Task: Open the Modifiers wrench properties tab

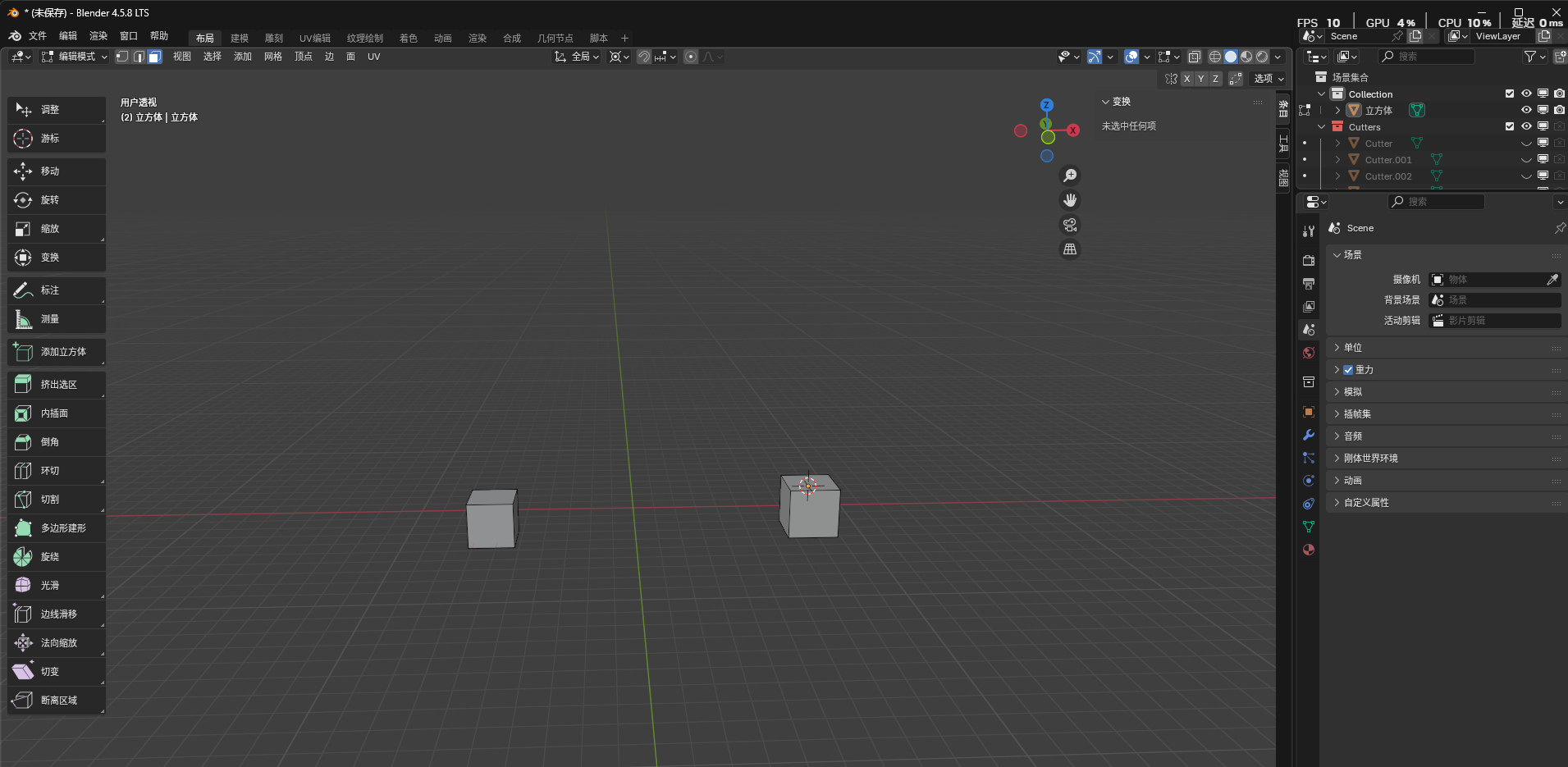Action: (x=1309, y=435)
